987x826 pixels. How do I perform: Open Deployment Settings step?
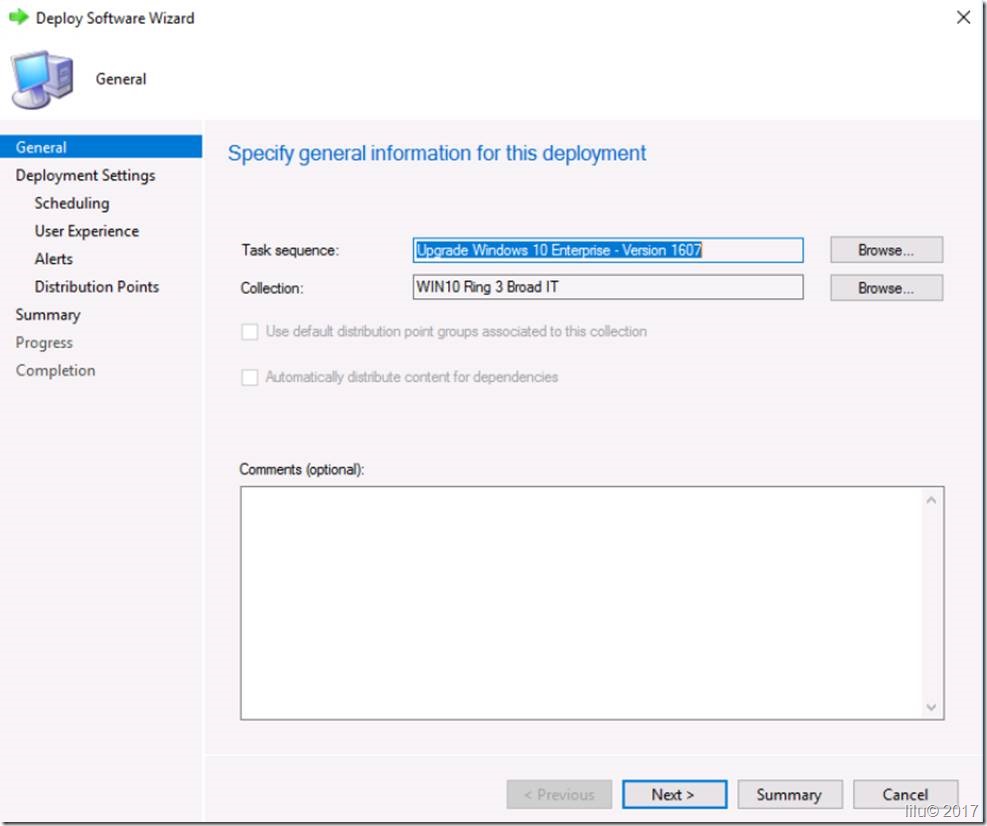[x=86, y=175]
